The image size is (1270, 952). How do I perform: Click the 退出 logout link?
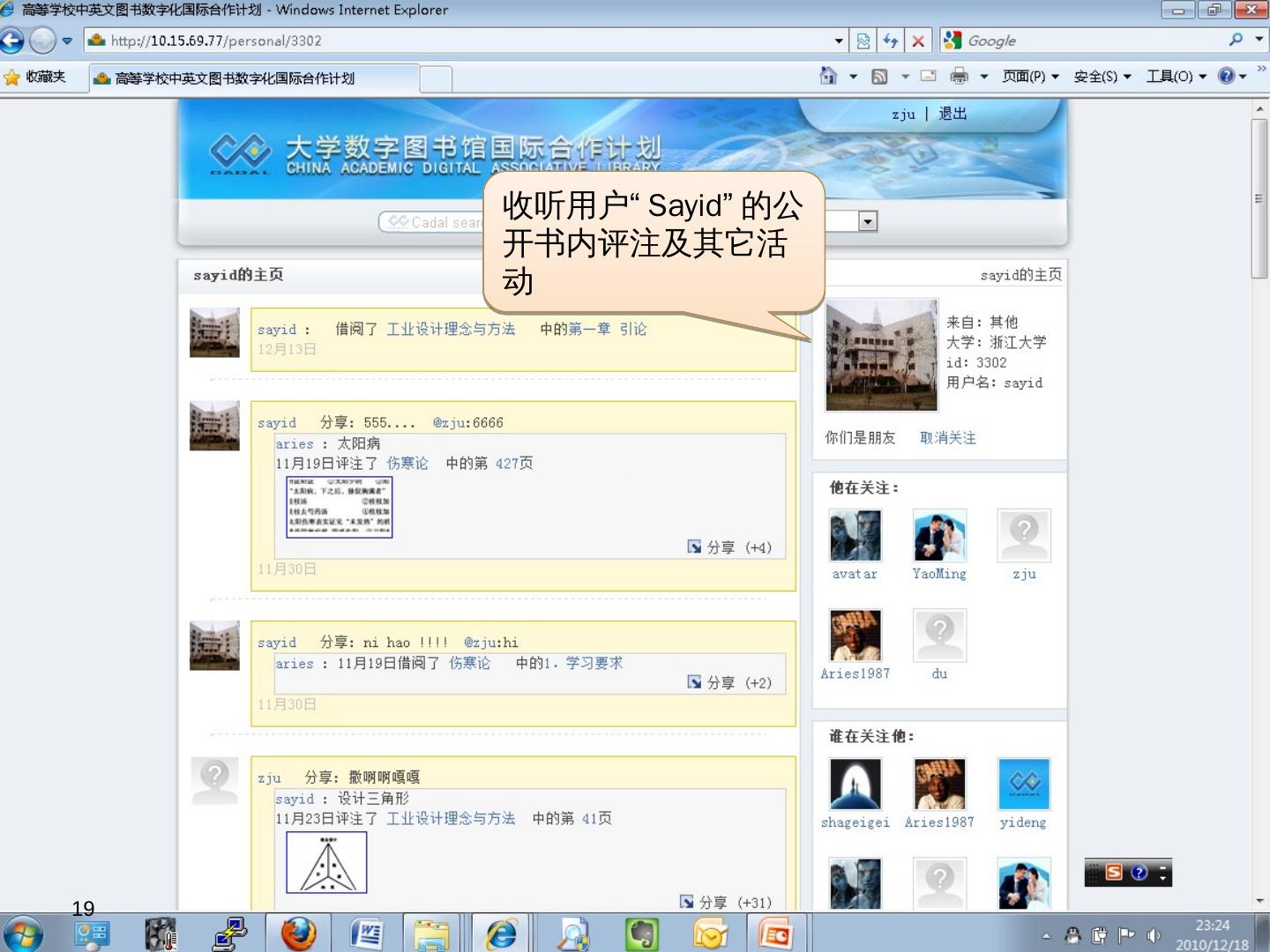952,114
